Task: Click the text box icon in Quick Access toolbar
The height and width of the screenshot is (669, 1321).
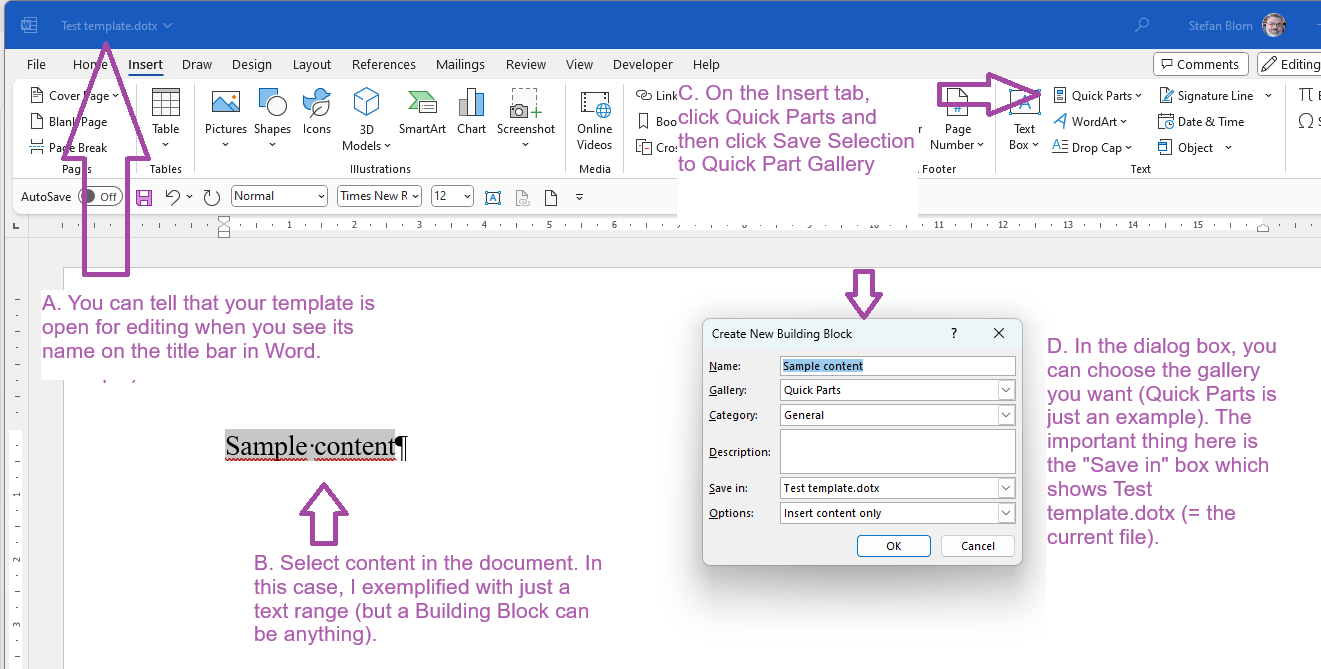Action: tap(493, 197)
